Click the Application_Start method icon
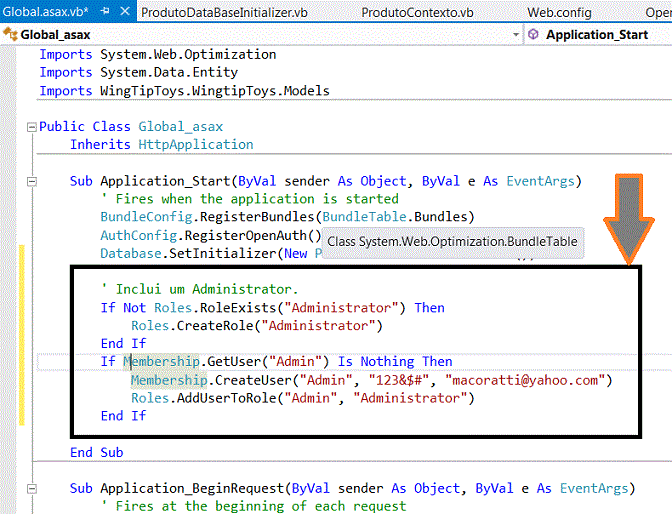Image resolution: width=672 pixels, height=514 pixels. point(533,34)
